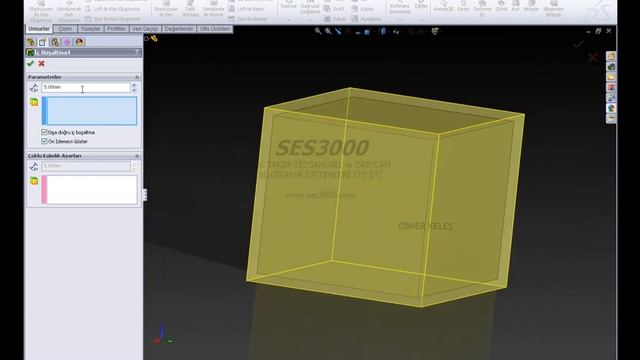Collapse the Çoklu Kalınlık Ayarları section
640x360 pixels.
coord(137,156)
